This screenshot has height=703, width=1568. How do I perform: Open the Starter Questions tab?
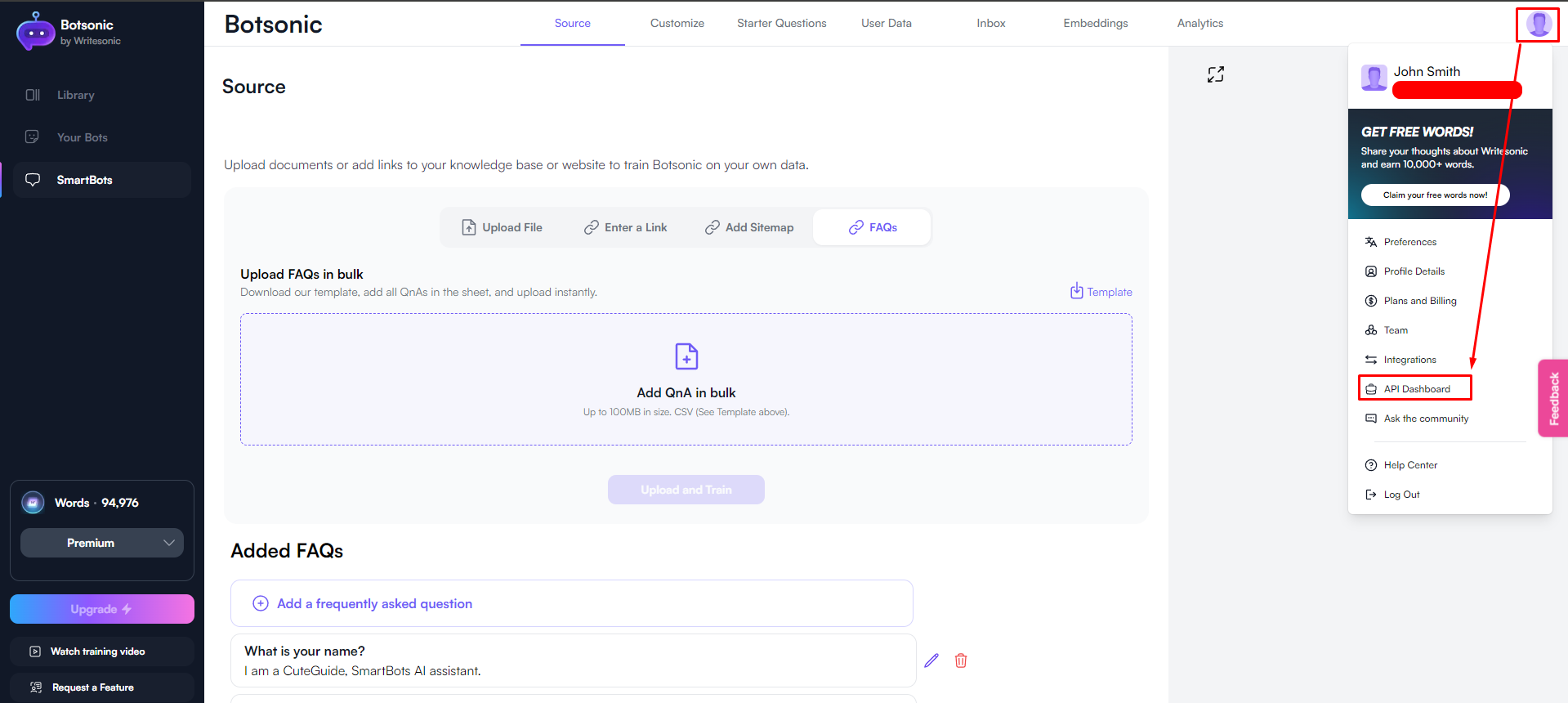781,23
